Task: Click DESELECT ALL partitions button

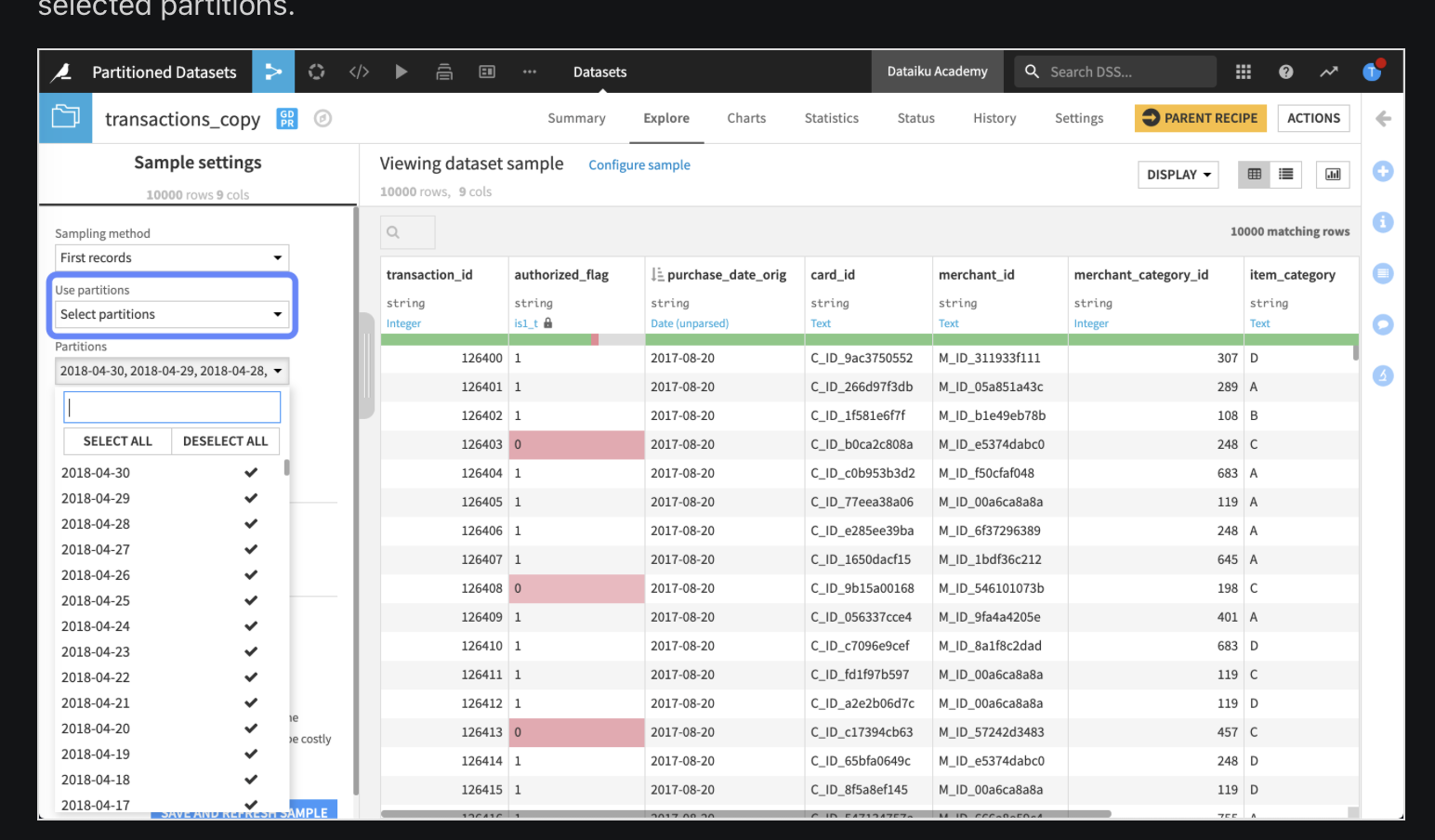Action: coord(225,441)
